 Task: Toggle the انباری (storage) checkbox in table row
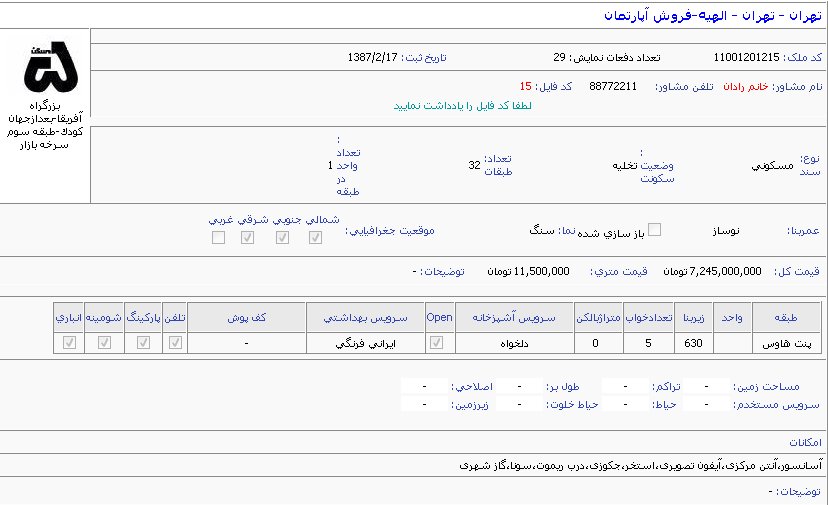69,342
